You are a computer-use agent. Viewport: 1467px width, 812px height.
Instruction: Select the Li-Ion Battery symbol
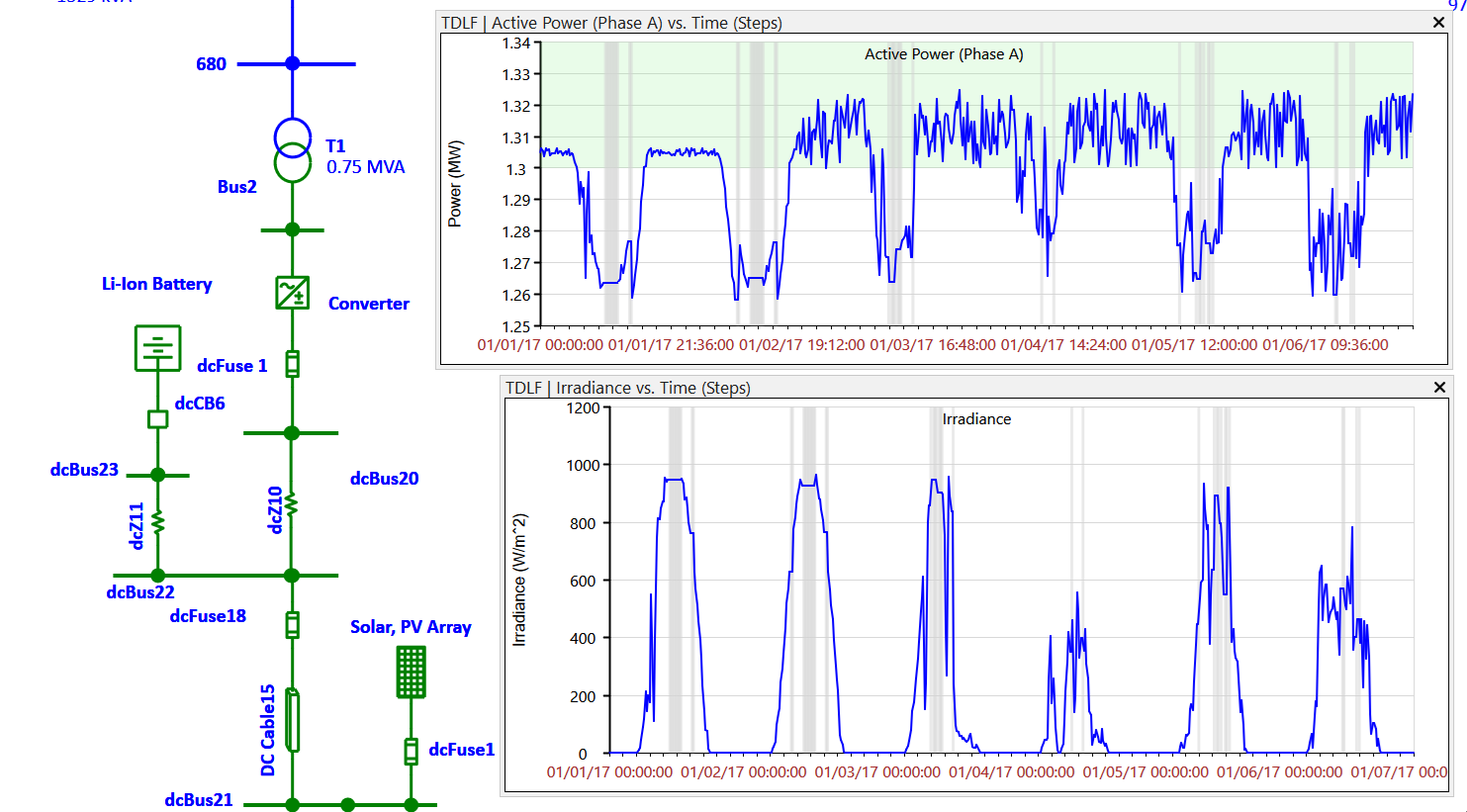pos(157,347)
